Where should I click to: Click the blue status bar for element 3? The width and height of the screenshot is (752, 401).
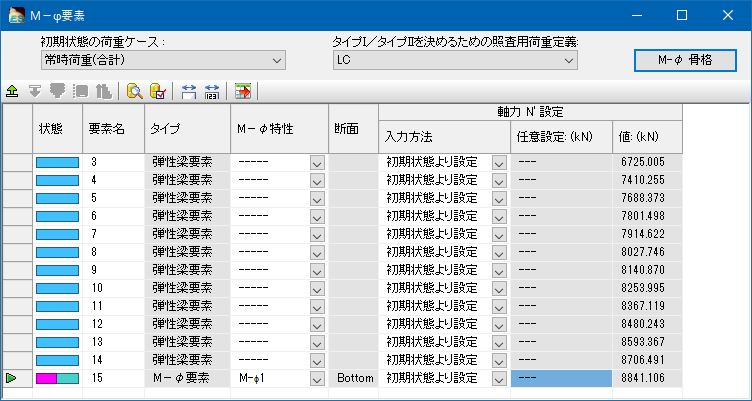[58, 163]
